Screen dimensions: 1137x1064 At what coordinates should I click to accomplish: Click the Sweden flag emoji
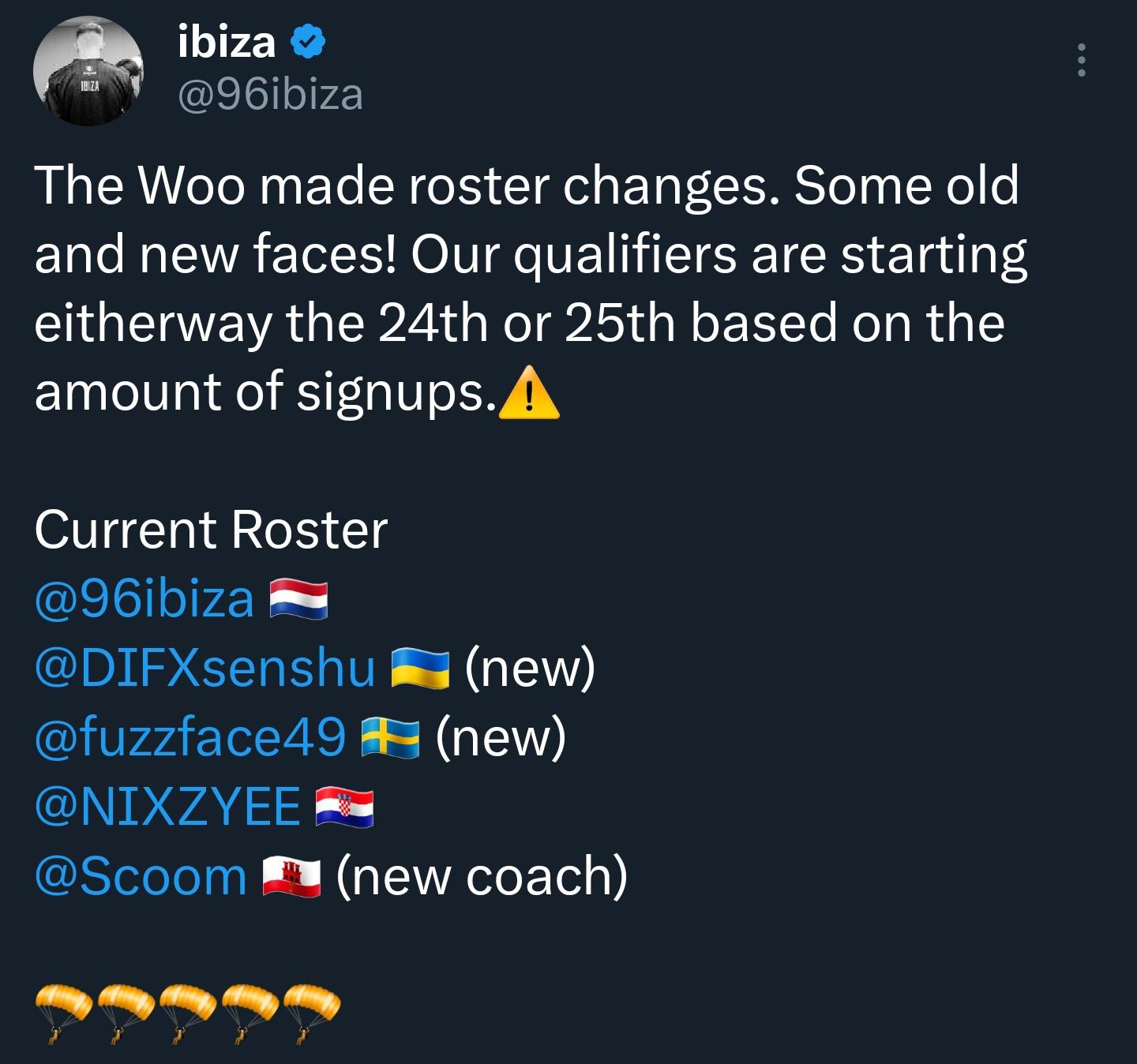point(390,738)
